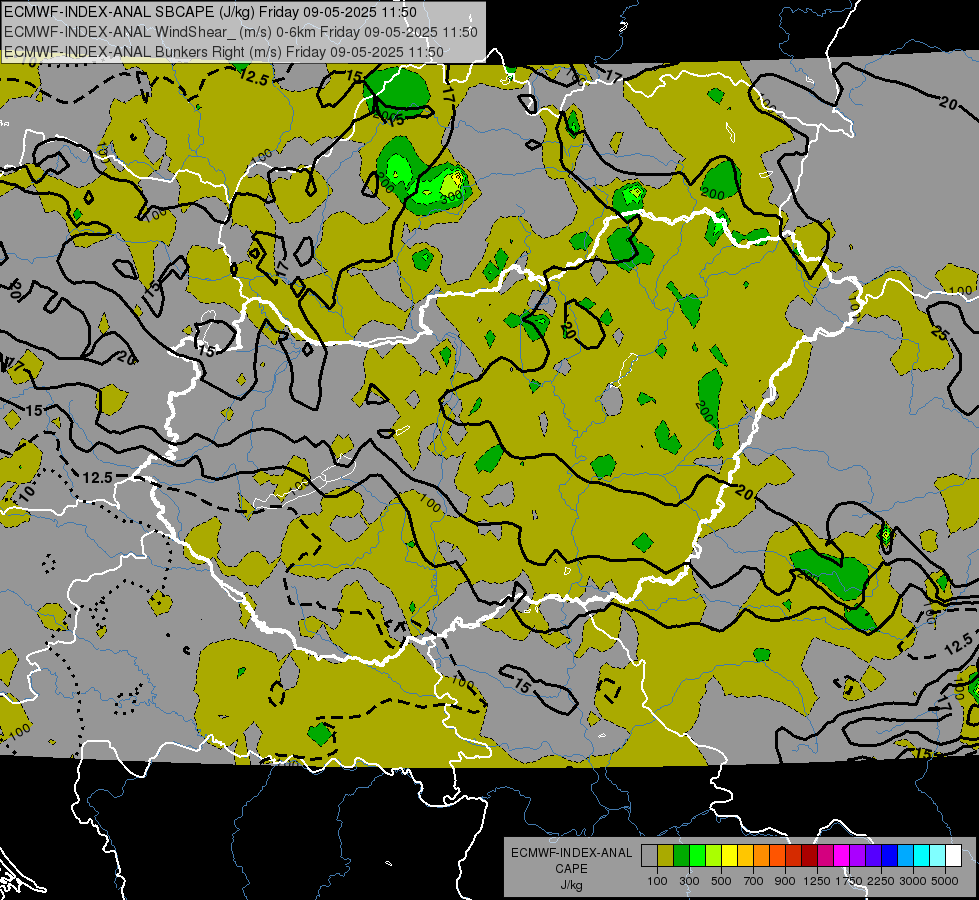Select the olive swatch starting at 100
The width and height of the screenshot is (979, 900).
666,856
